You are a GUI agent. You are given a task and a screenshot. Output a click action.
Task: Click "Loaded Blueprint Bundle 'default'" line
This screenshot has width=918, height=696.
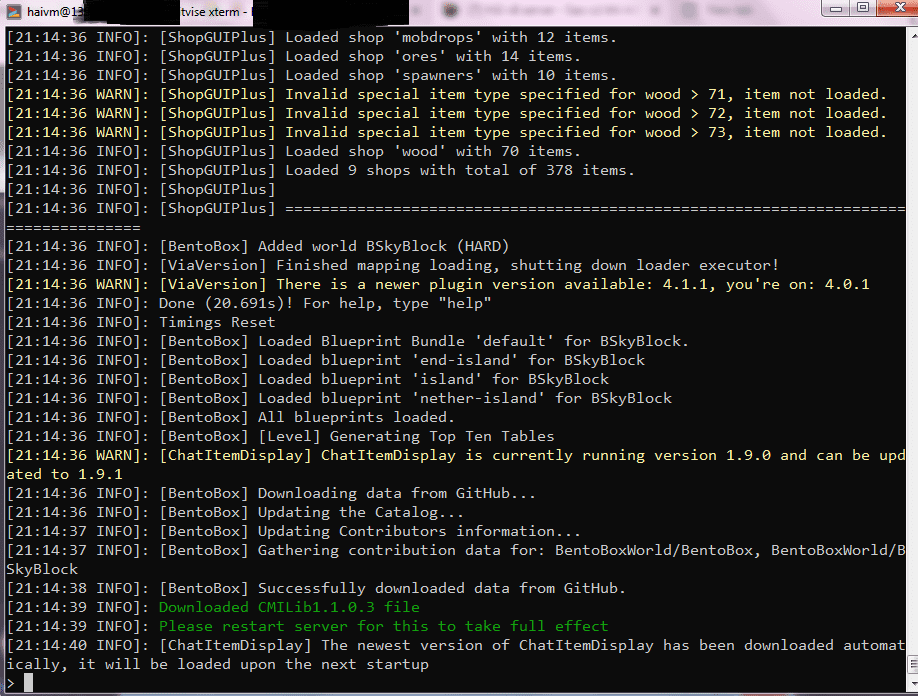click(x=348, y=341)
